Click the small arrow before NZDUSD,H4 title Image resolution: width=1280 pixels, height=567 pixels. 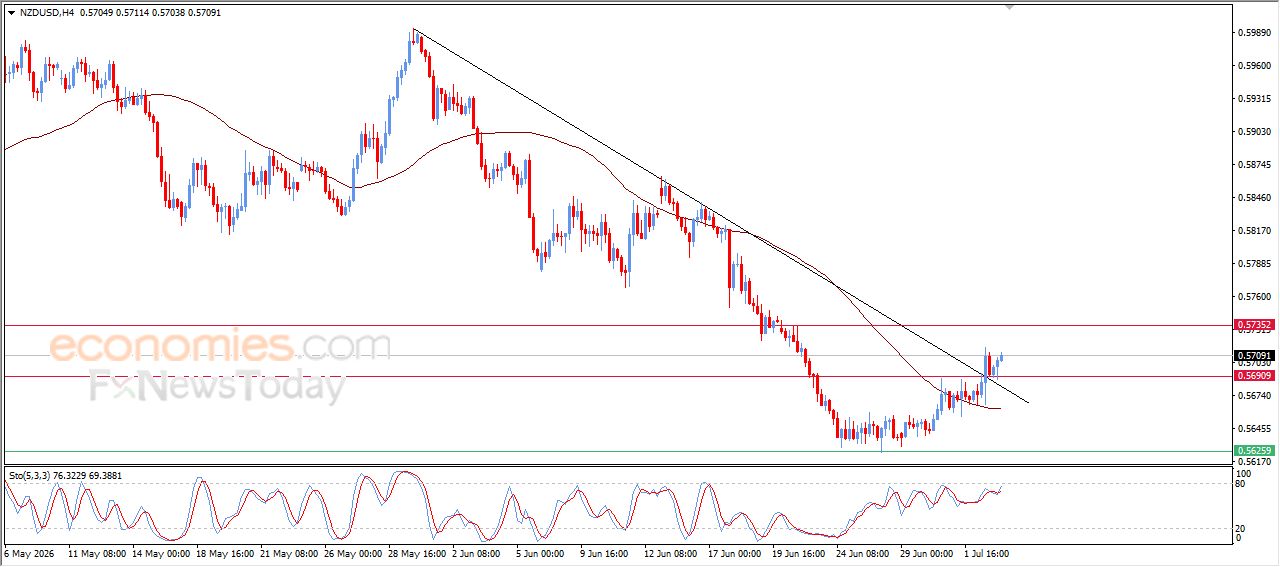[11, 13]
